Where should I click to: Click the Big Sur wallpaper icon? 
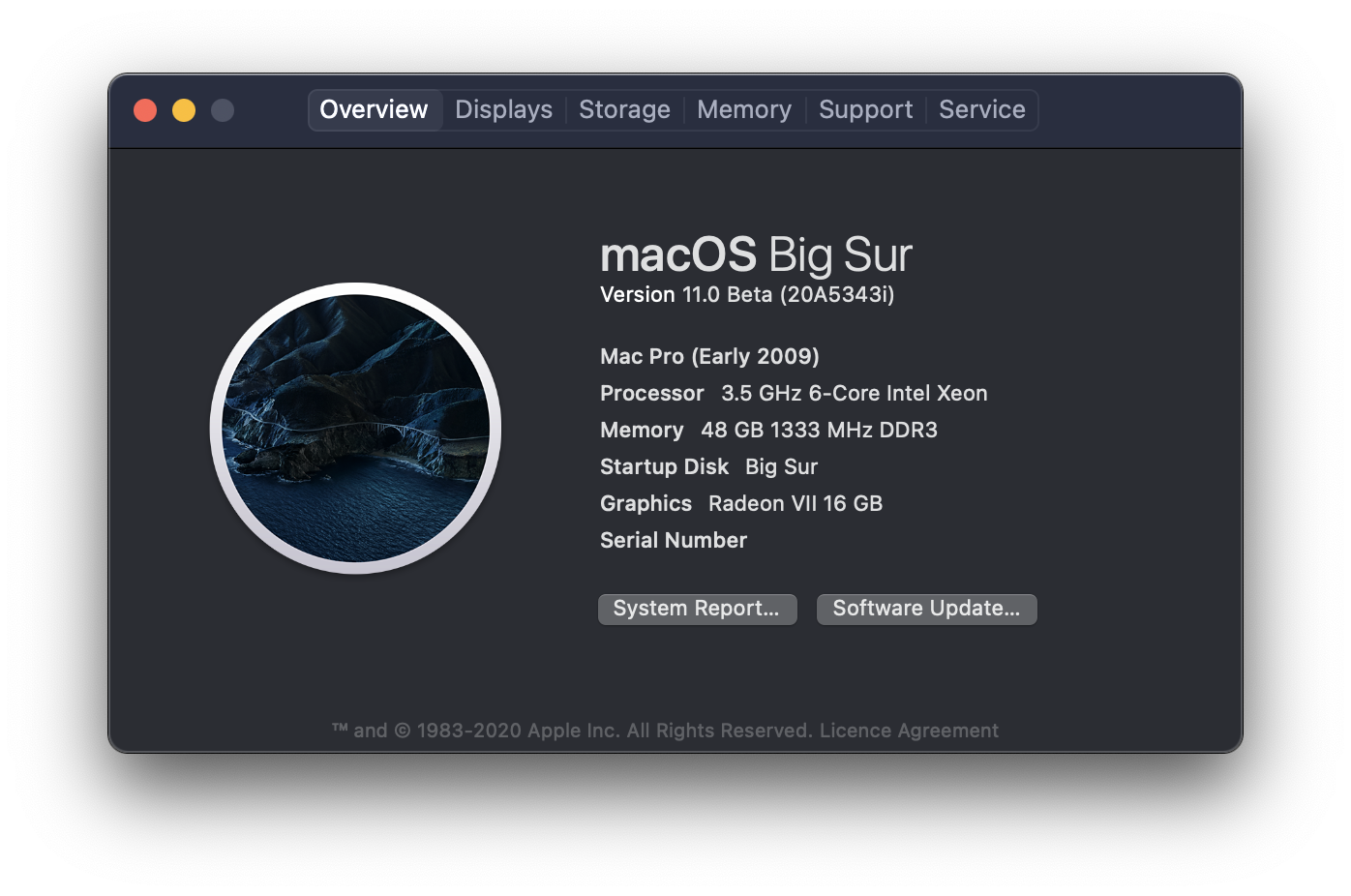356,429
